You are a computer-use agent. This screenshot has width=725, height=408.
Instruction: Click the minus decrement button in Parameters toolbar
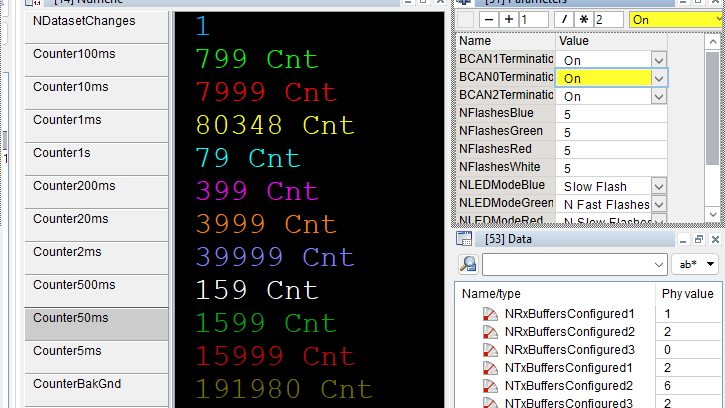489,20
